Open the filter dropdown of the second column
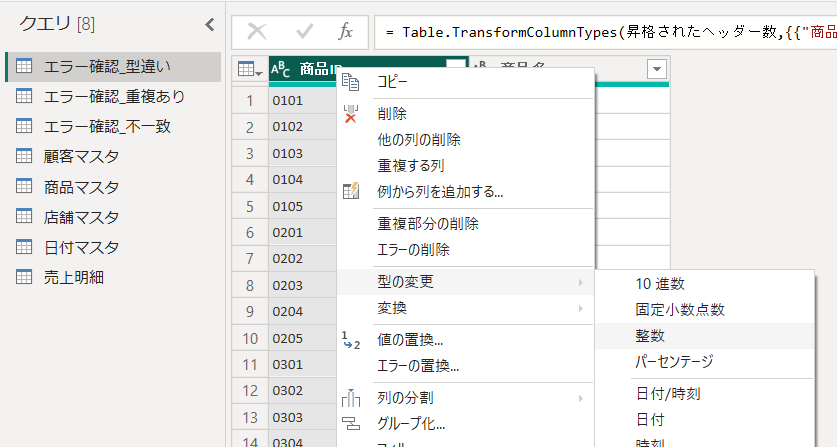This screenshot has width=837, height=447. [x=657, y=69]
